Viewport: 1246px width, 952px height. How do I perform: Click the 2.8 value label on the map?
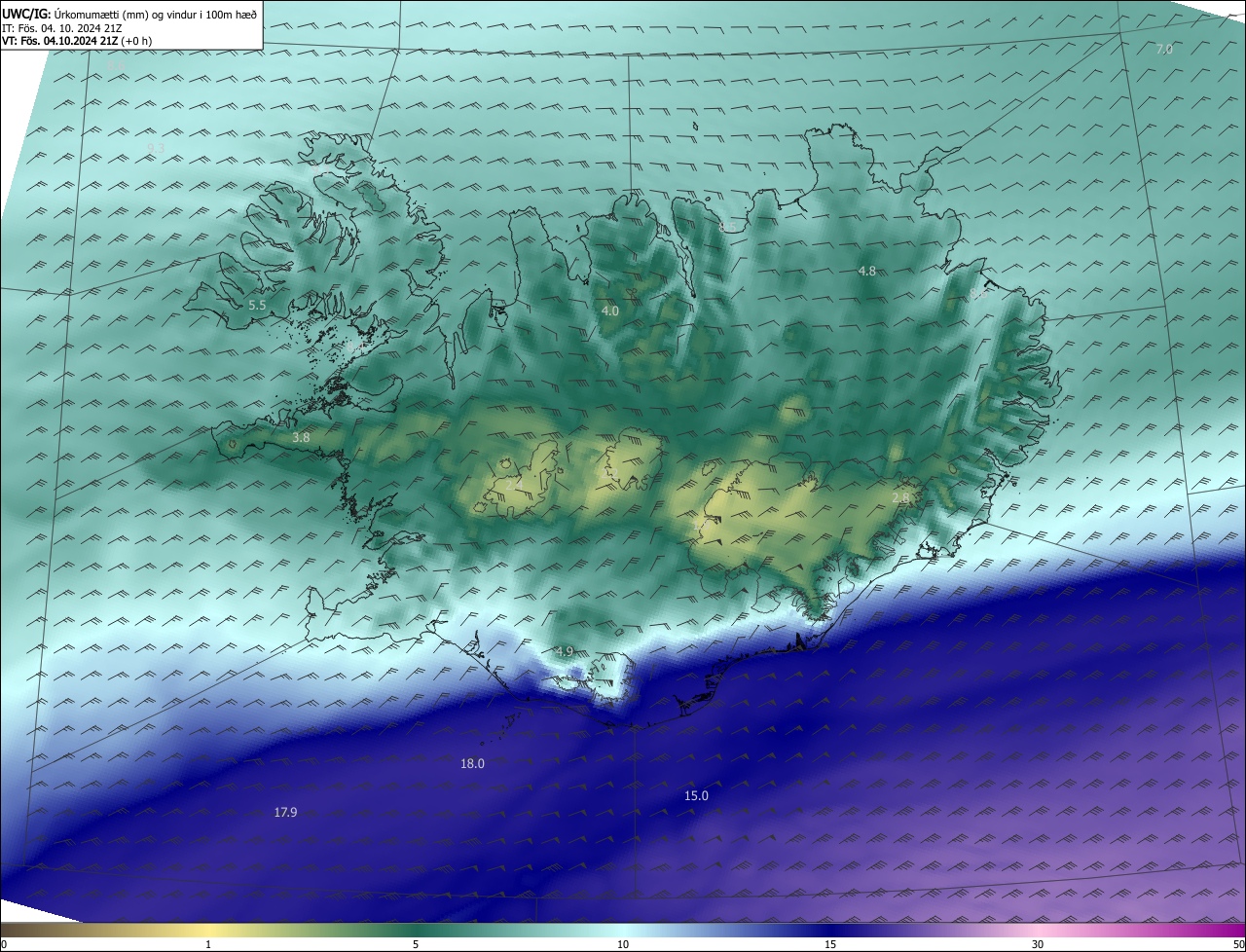tap(900, 498)
